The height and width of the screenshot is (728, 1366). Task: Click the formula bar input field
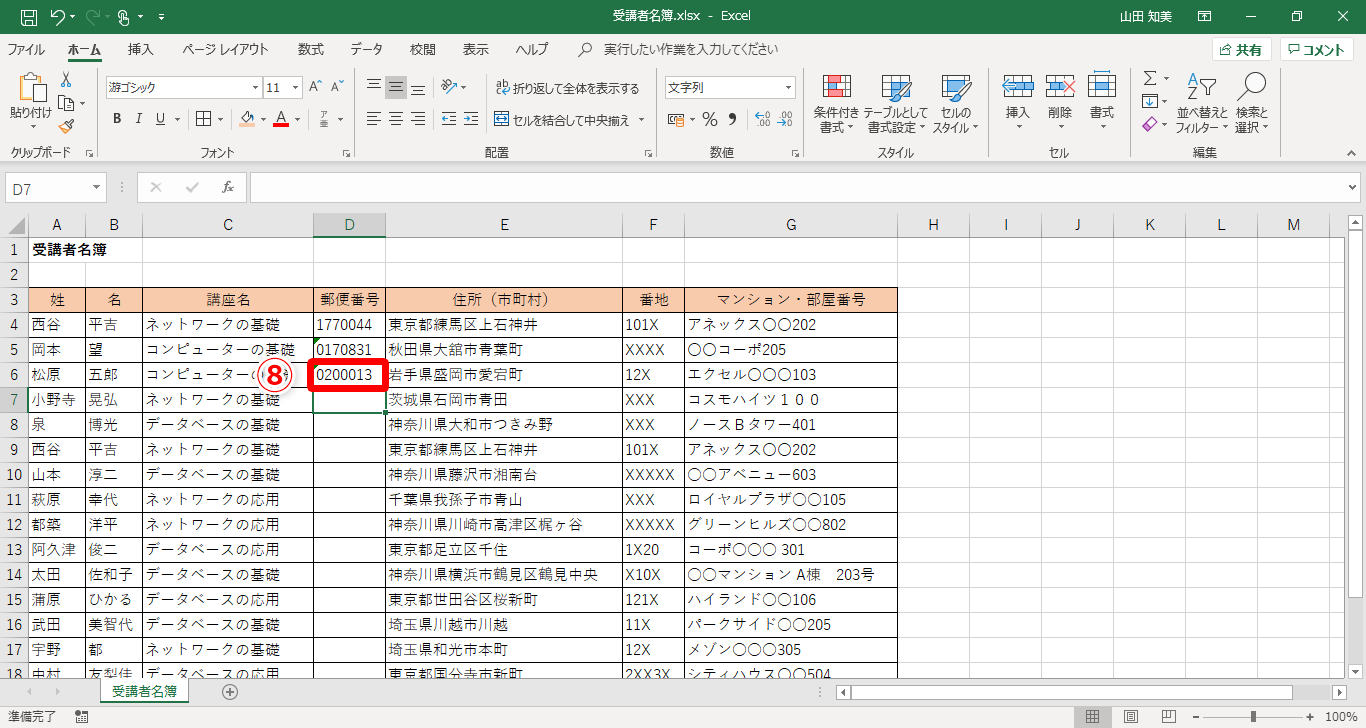pos(797,187)
